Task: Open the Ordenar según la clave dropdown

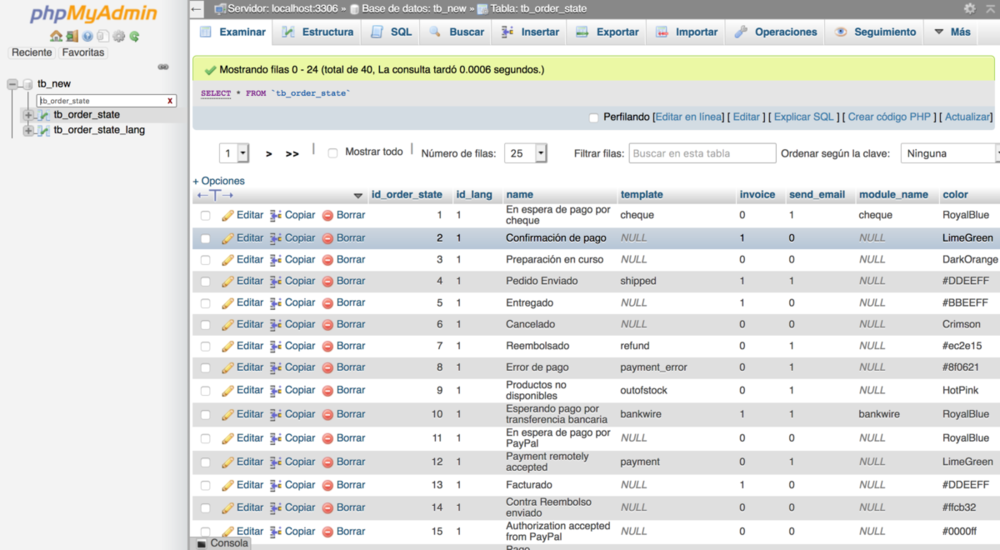Action: pyautogui.click(x=950, y=153)
